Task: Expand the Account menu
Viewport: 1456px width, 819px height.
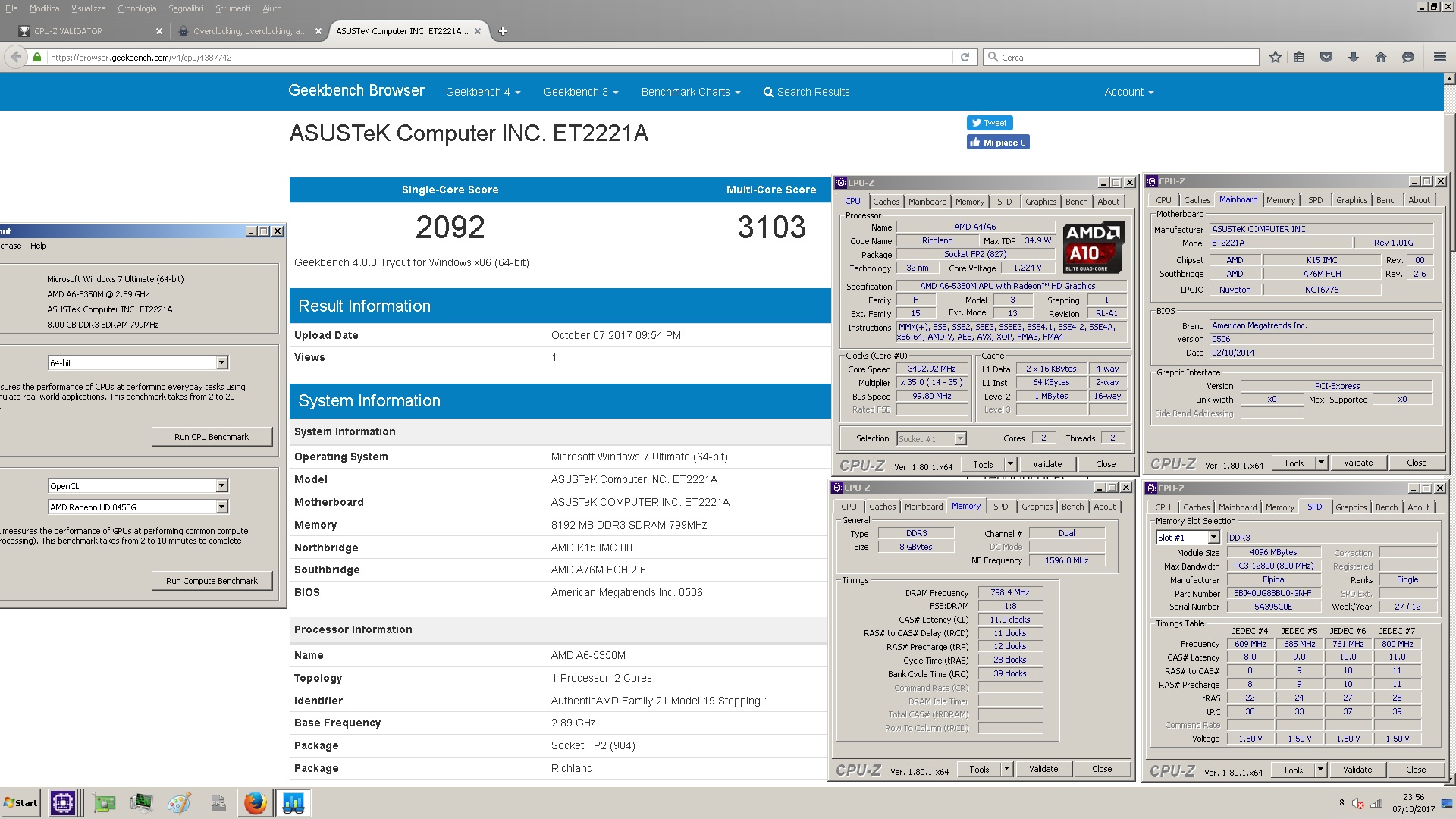Action: pos(1129,92)
